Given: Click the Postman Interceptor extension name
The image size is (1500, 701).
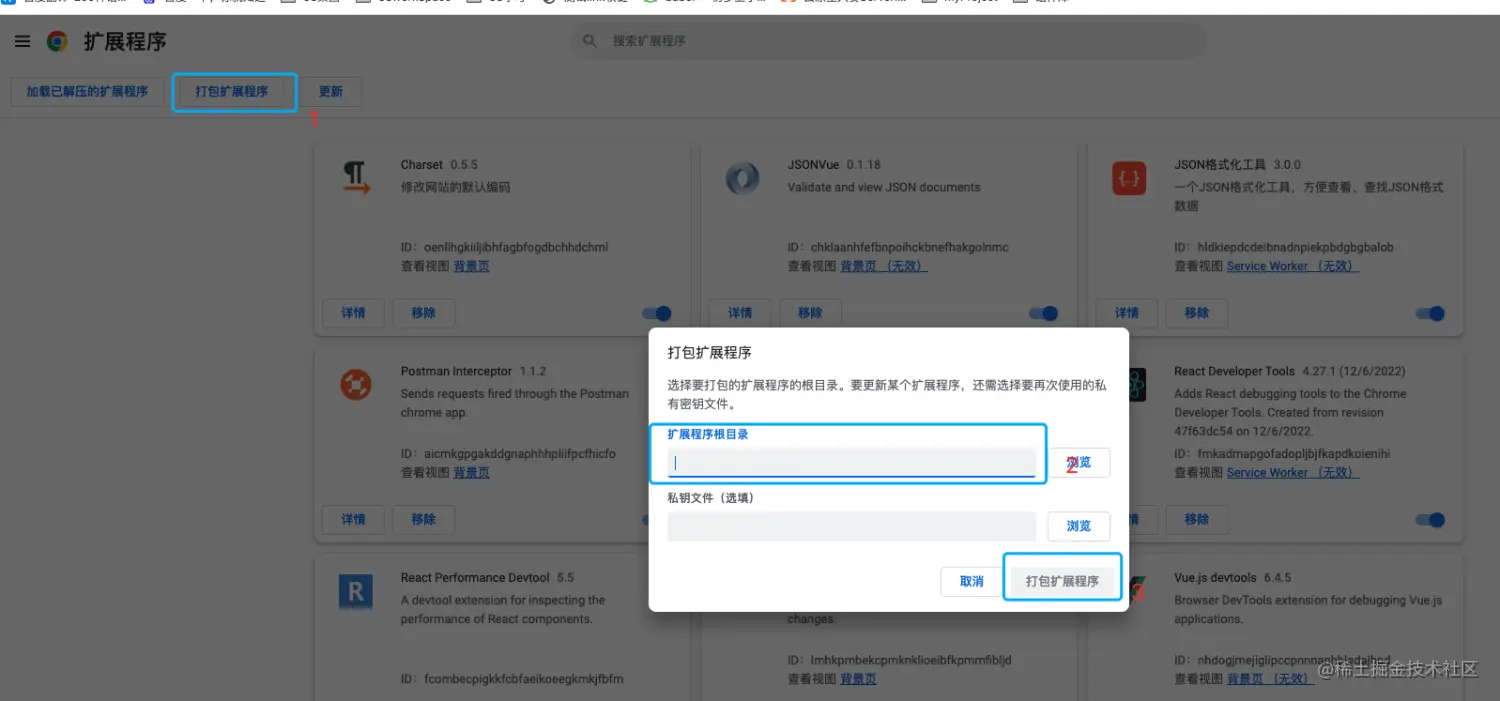Looking at the screenshot, I should 456,371.
